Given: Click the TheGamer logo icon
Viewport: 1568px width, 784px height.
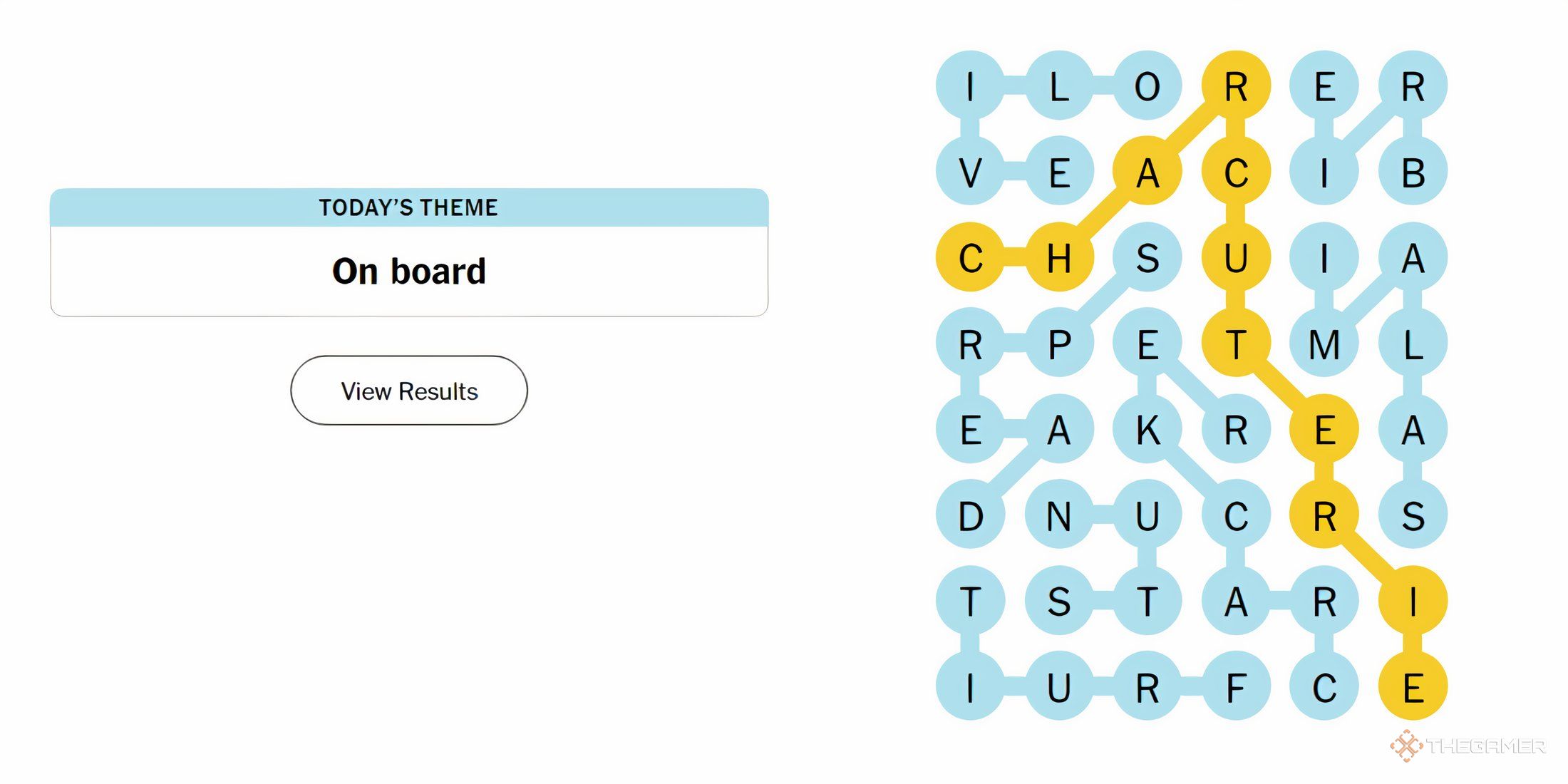Looking at the screenshot, I should pyautogui.click(x=1405, y=746).
